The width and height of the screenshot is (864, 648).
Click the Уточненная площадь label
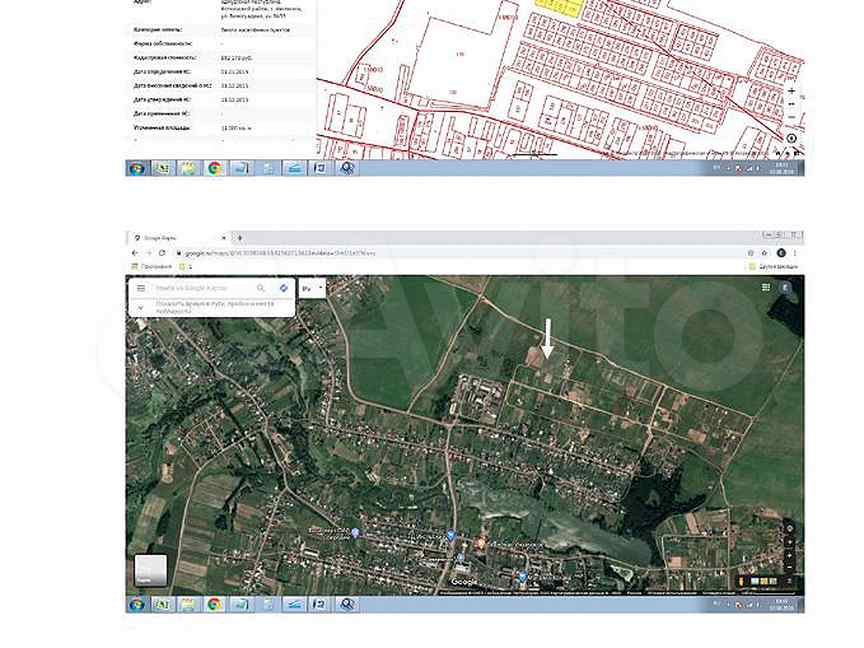(x=161, y=127)
